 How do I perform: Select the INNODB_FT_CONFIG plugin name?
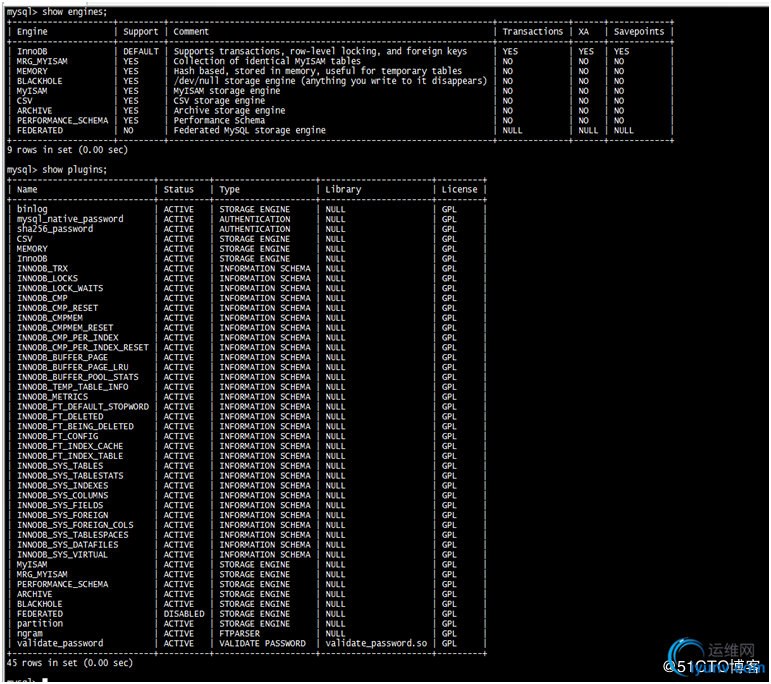pyautogui.click(x=58, y=436)
